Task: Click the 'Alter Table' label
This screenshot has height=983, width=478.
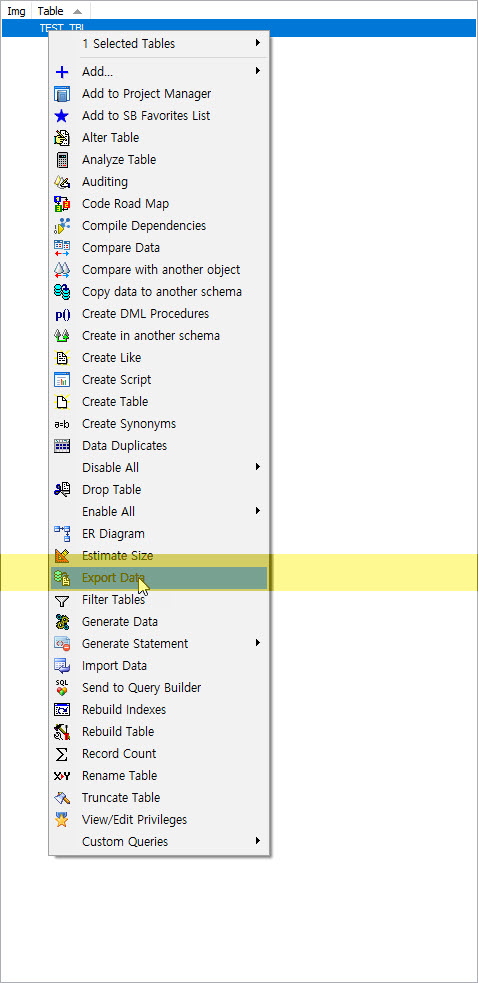Action: pyautogui.click(x=110, y=138)
